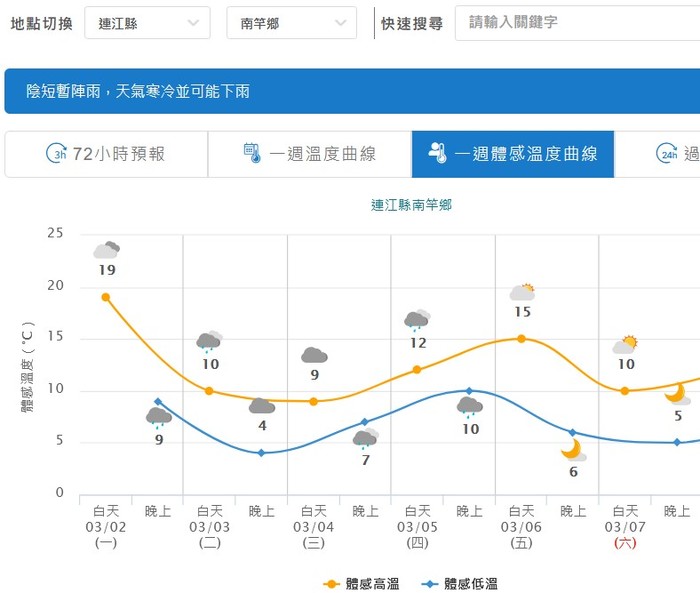700x593 pixels.
Task: Click the blue weather alert banner
Action: [350, 91]
